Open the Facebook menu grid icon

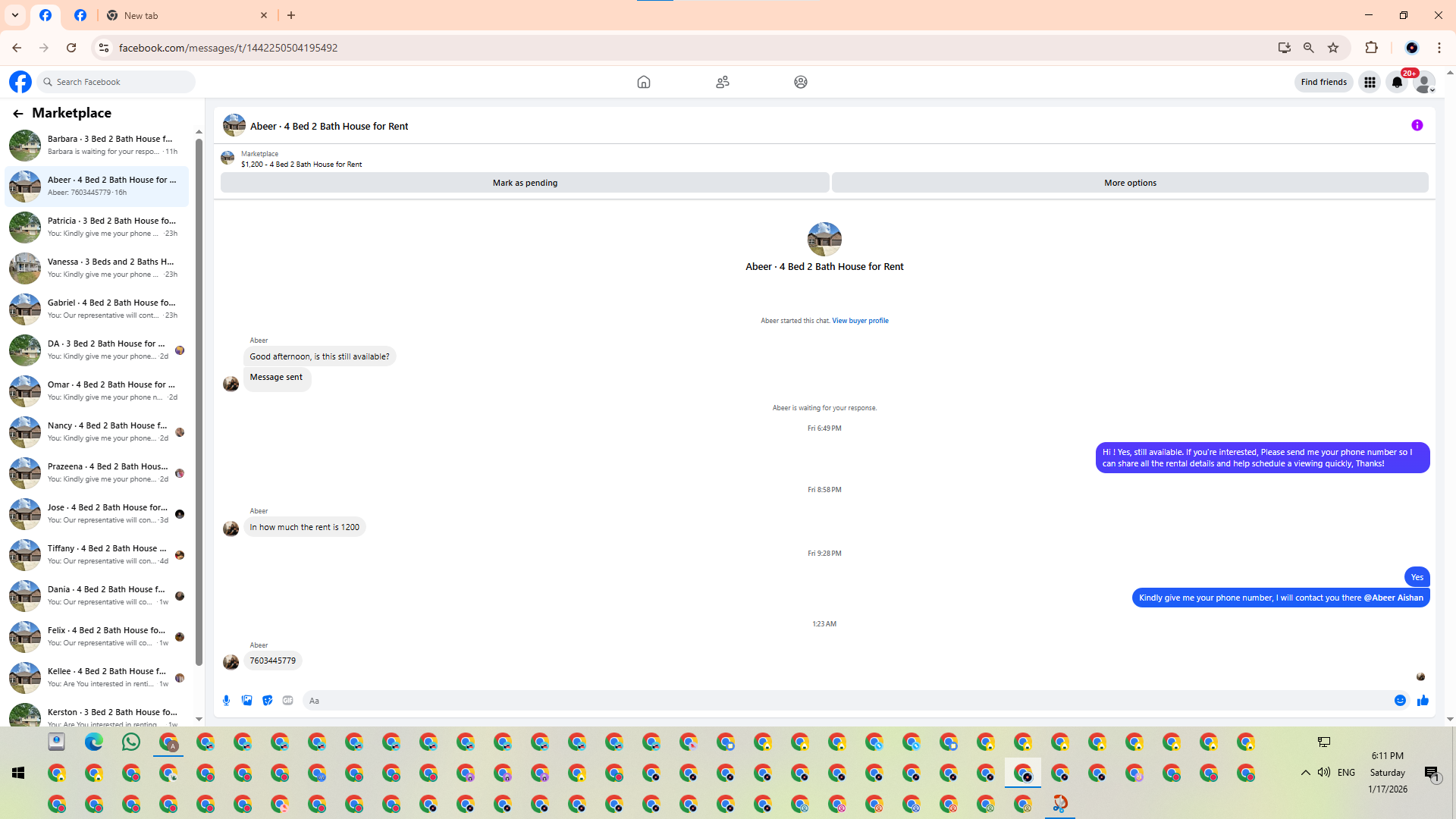[x=1370, y=82]
